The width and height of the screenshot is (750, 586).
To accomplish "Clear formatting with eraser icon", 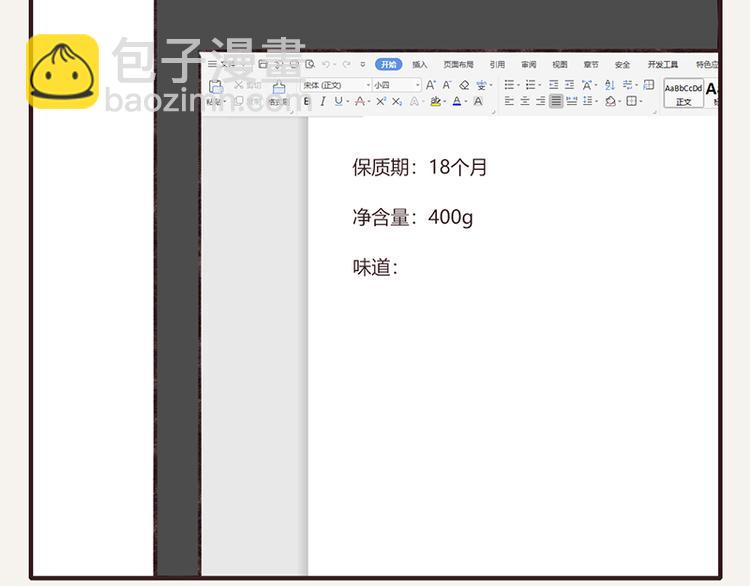I will [464, 85].
